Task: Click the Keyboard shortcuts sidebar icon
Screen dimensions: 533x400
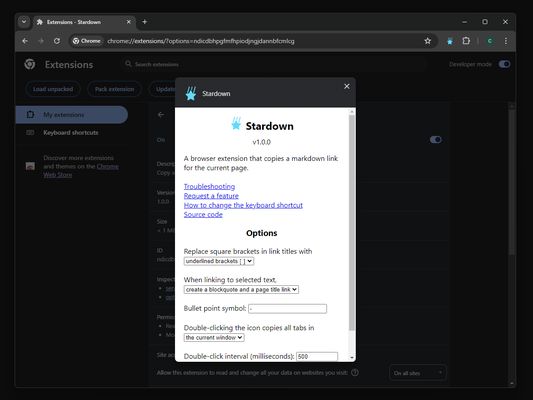Action: tap(30, 133)
